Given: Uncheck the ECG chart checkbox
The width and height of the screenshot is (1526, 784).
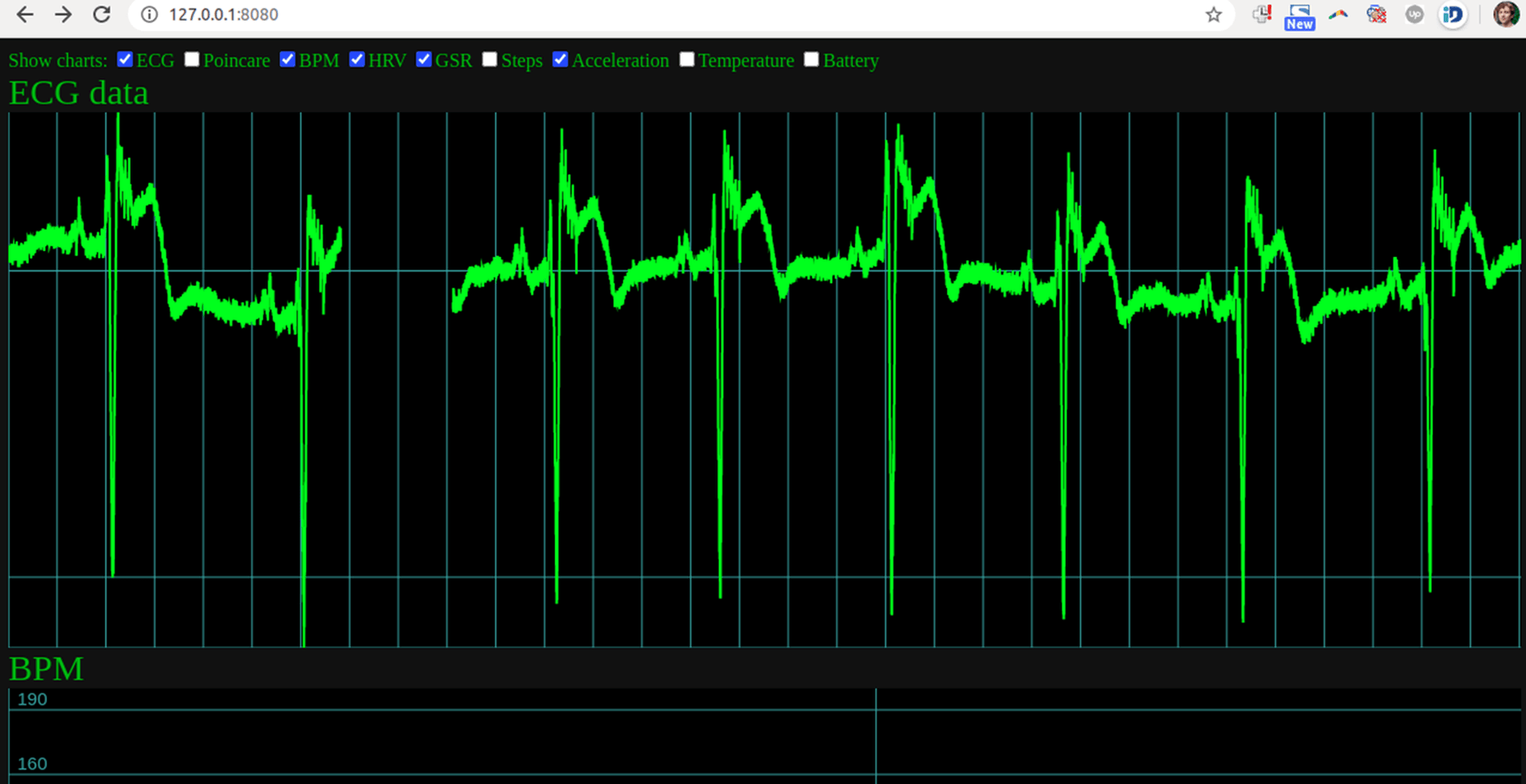Looking at the screenshot, I should pyautogui.click(x=125, y=60).
